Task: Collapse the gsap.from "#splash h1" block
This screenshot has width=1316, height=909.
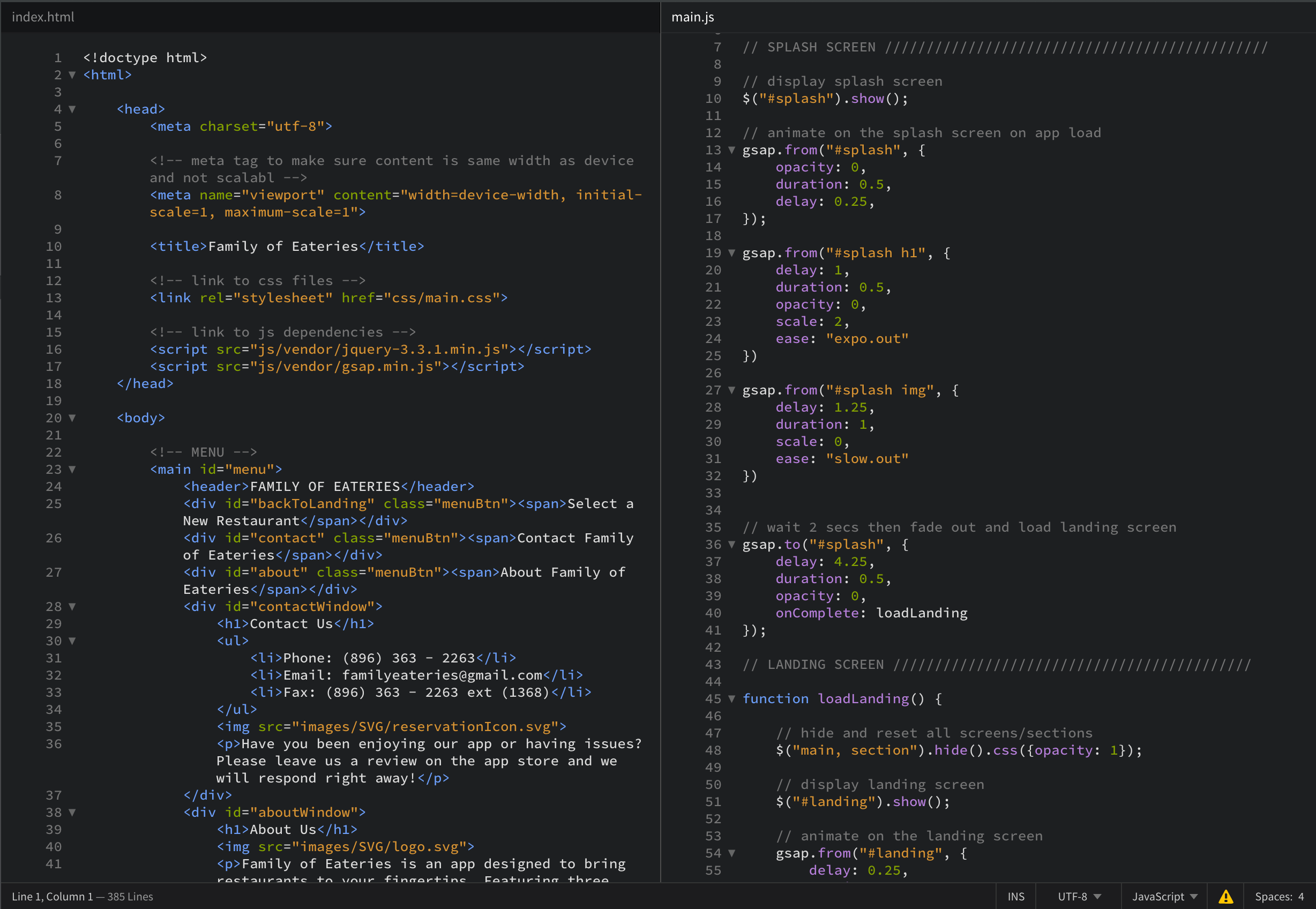Action: click(x=732, y=253)
